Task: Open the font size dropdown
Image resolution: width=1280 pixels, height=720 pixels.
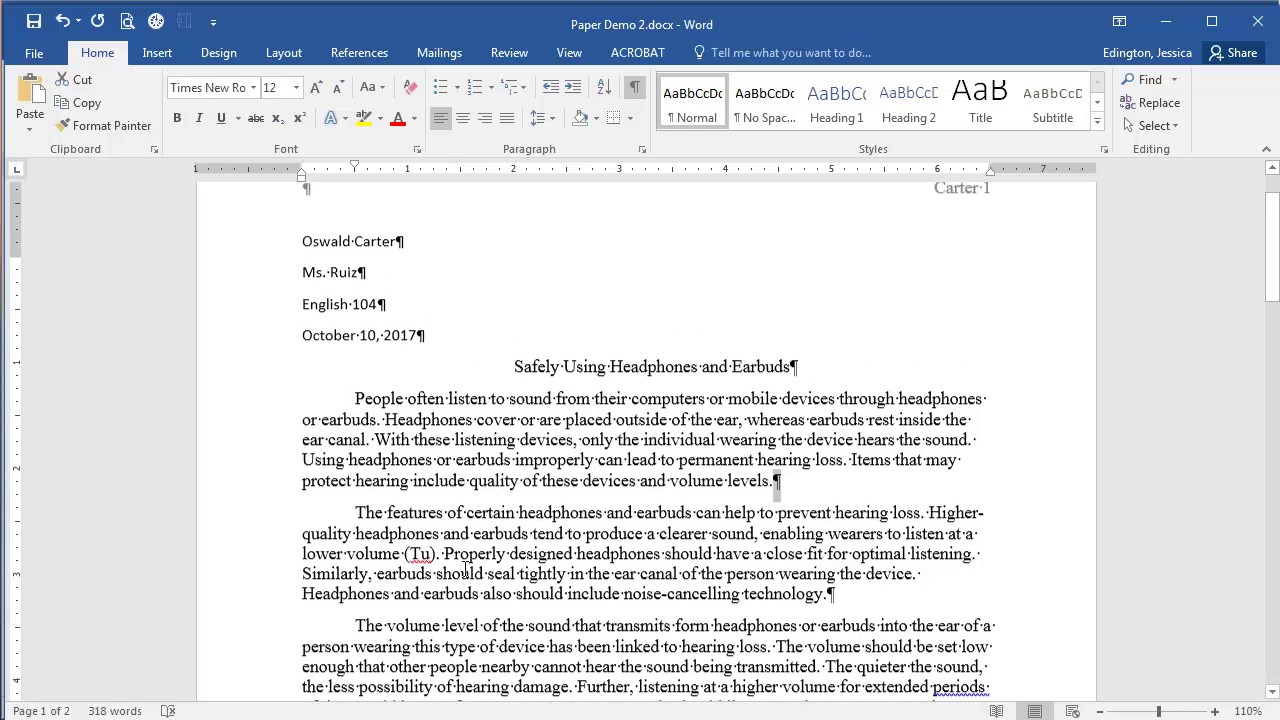Action: click(296, 88)
